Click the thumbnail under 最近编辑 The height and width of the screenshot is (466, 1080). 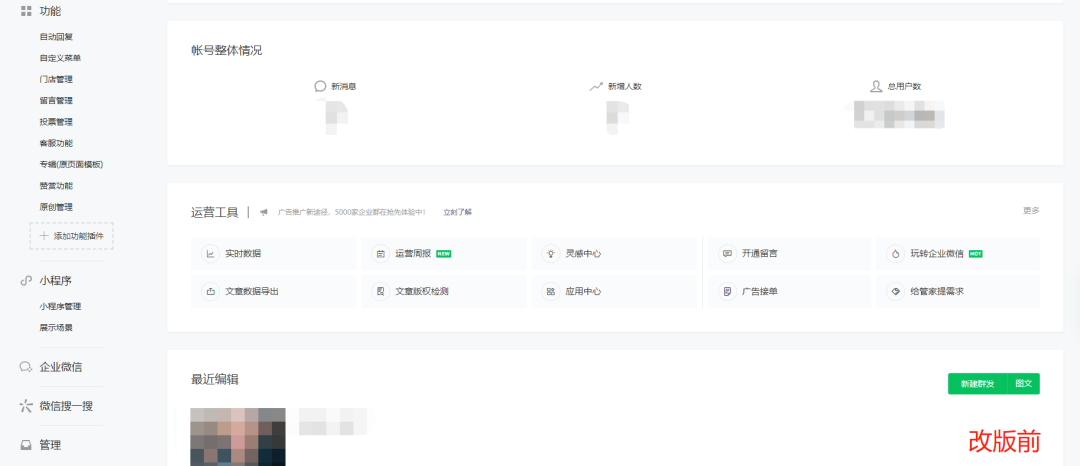238,436
